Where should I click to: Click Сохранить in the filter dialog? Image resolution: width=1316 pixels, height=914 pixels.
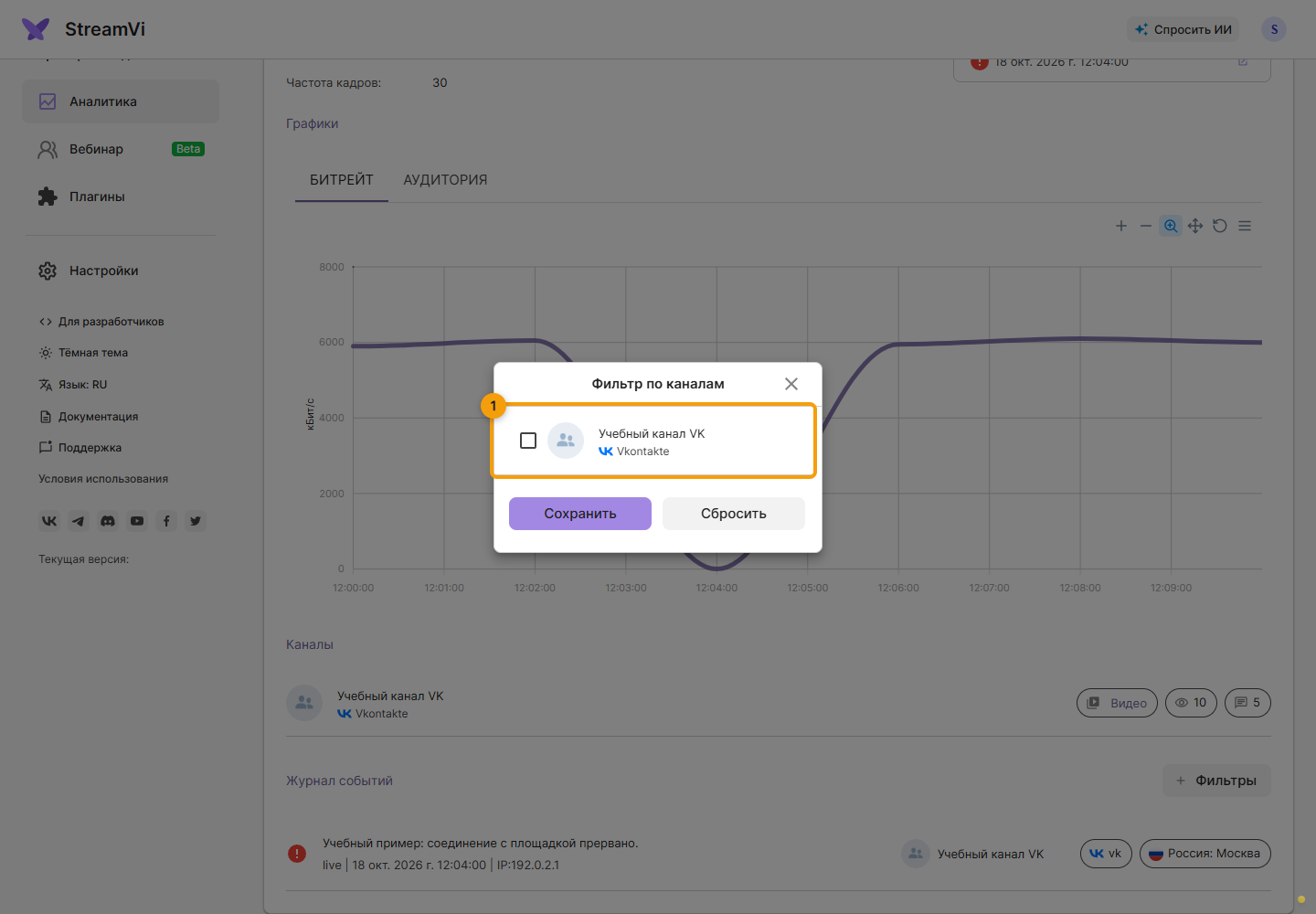tap(580, 514)
